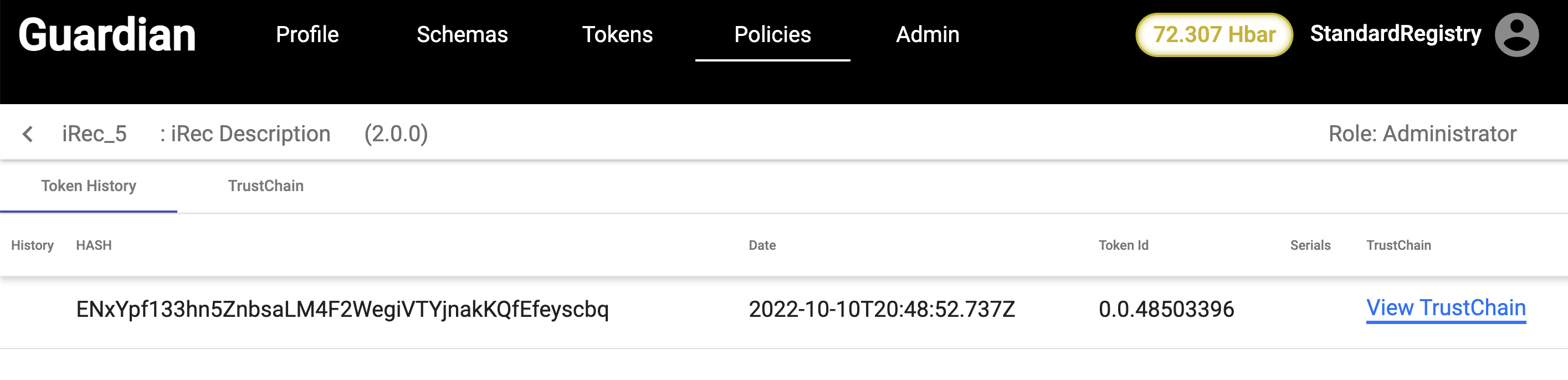1568x380 pixels.
Task: Switch to the TrustChain tab
Action: tap(265, 186)
